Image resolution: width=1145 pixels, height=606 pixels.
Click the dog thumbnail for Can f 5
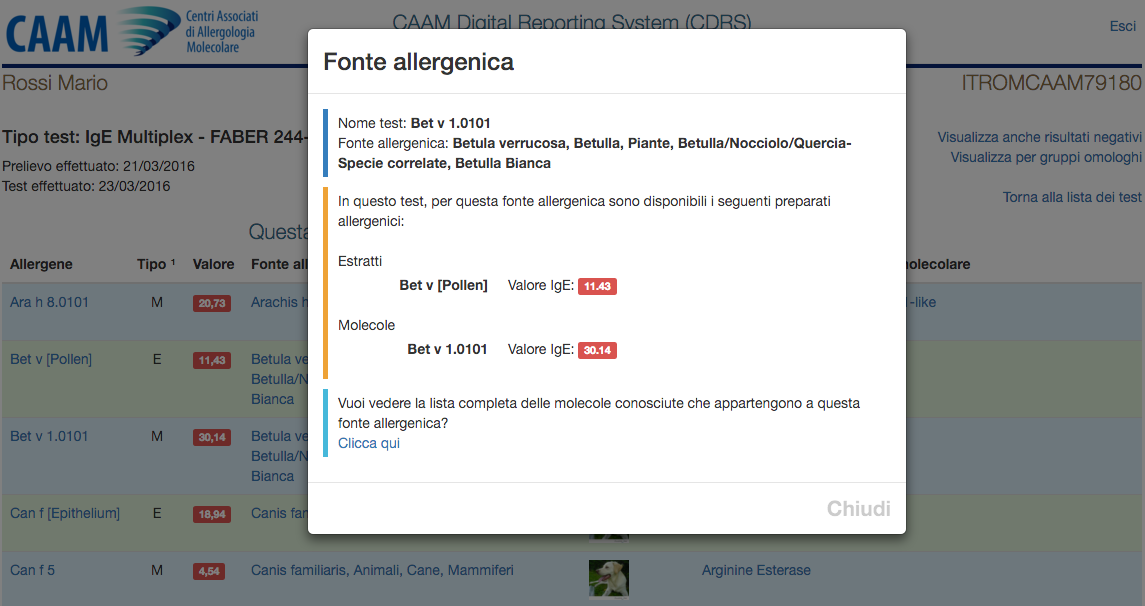click(x=608, y=578)
